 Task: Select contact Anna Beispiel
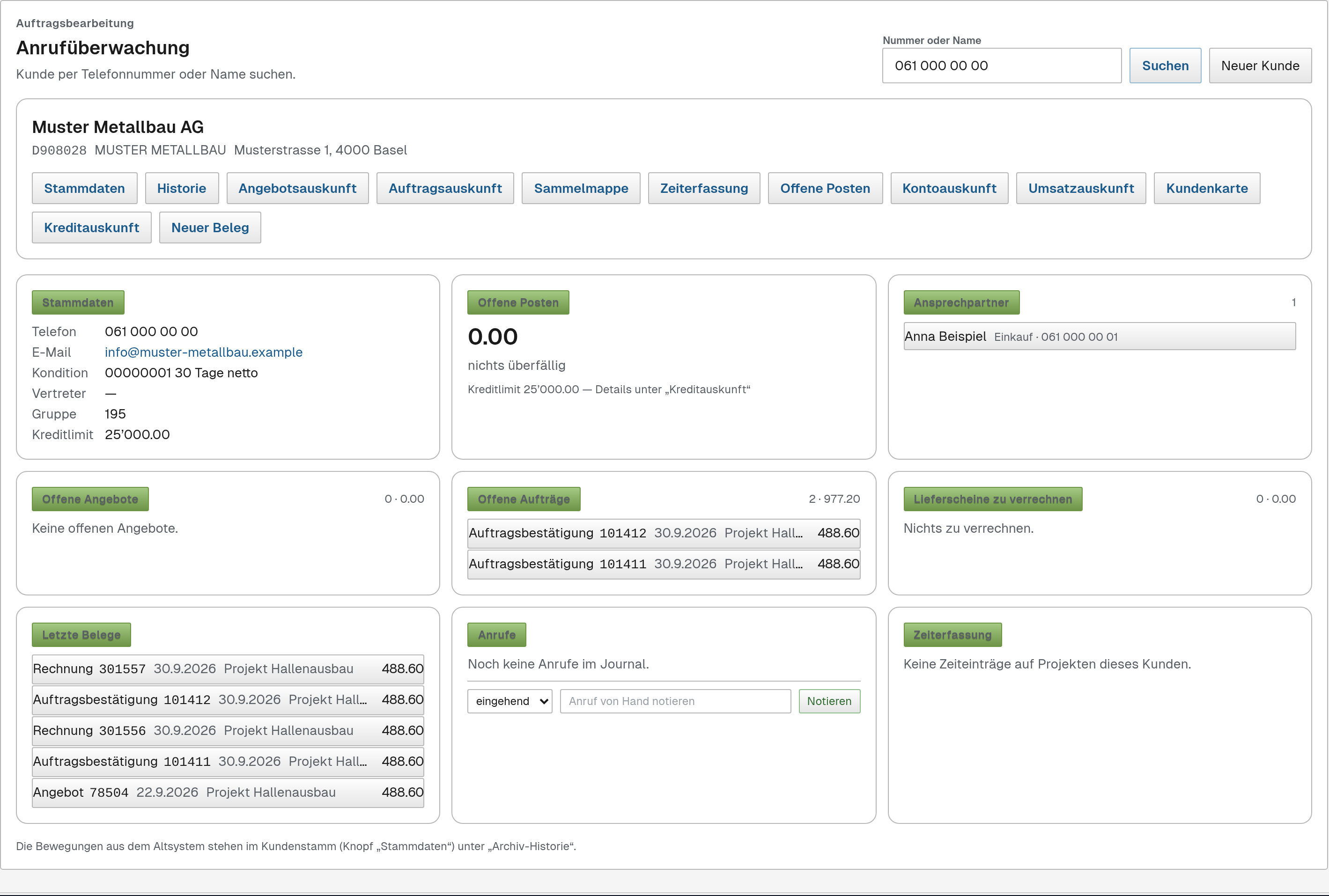coord(1099,337)
